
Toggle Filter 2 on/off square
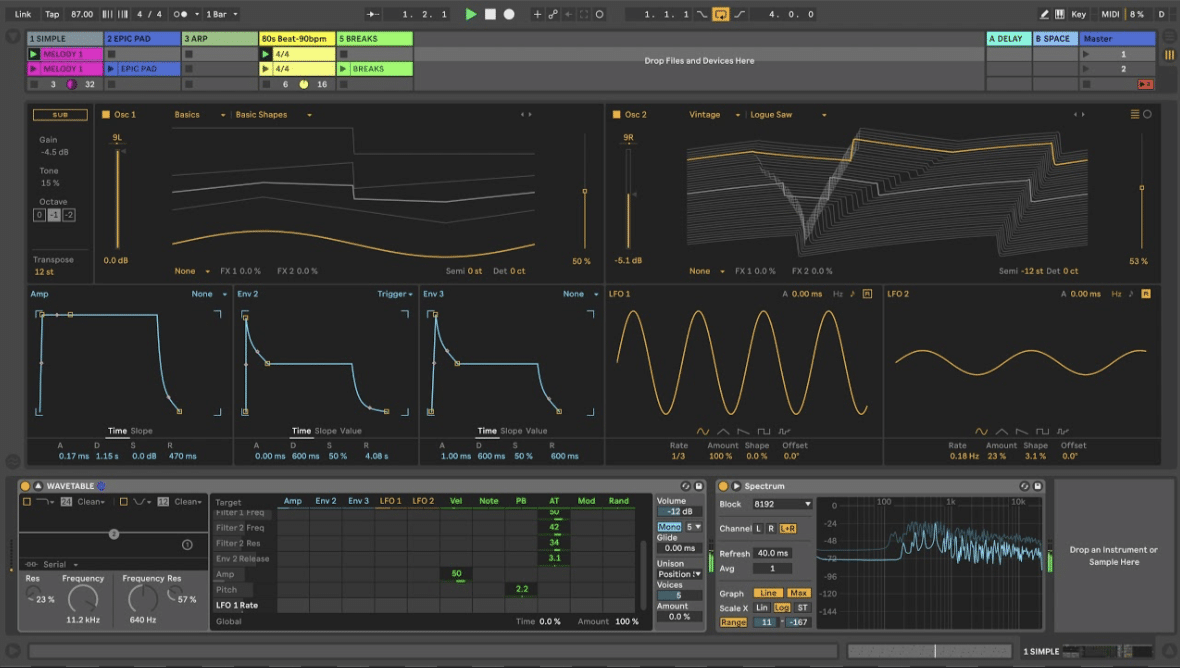[123, 502]
